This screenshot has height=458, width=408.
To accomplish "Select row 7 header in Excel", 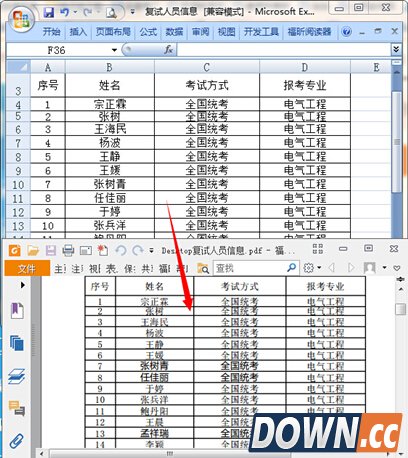I will (18, 143).
